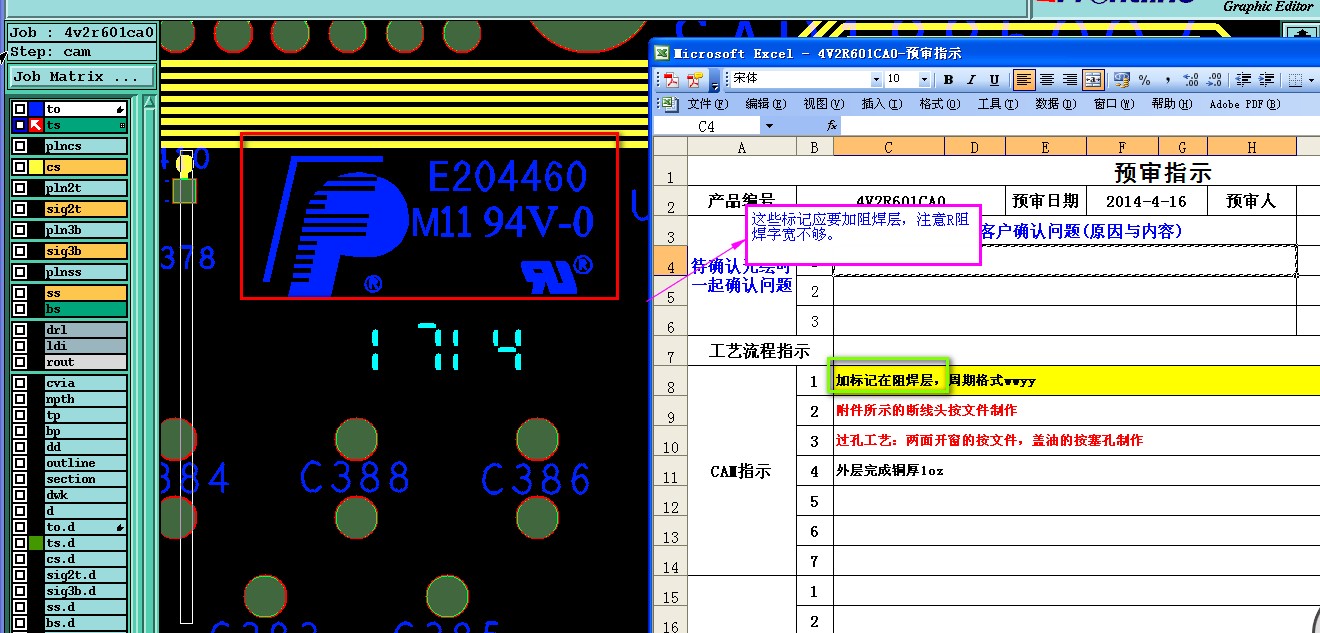Image resolution: width=1320 pixels, height=633 pixels.
Task: Open the Adobe PDF(B) menu
Action: (x=1244, y=104)
